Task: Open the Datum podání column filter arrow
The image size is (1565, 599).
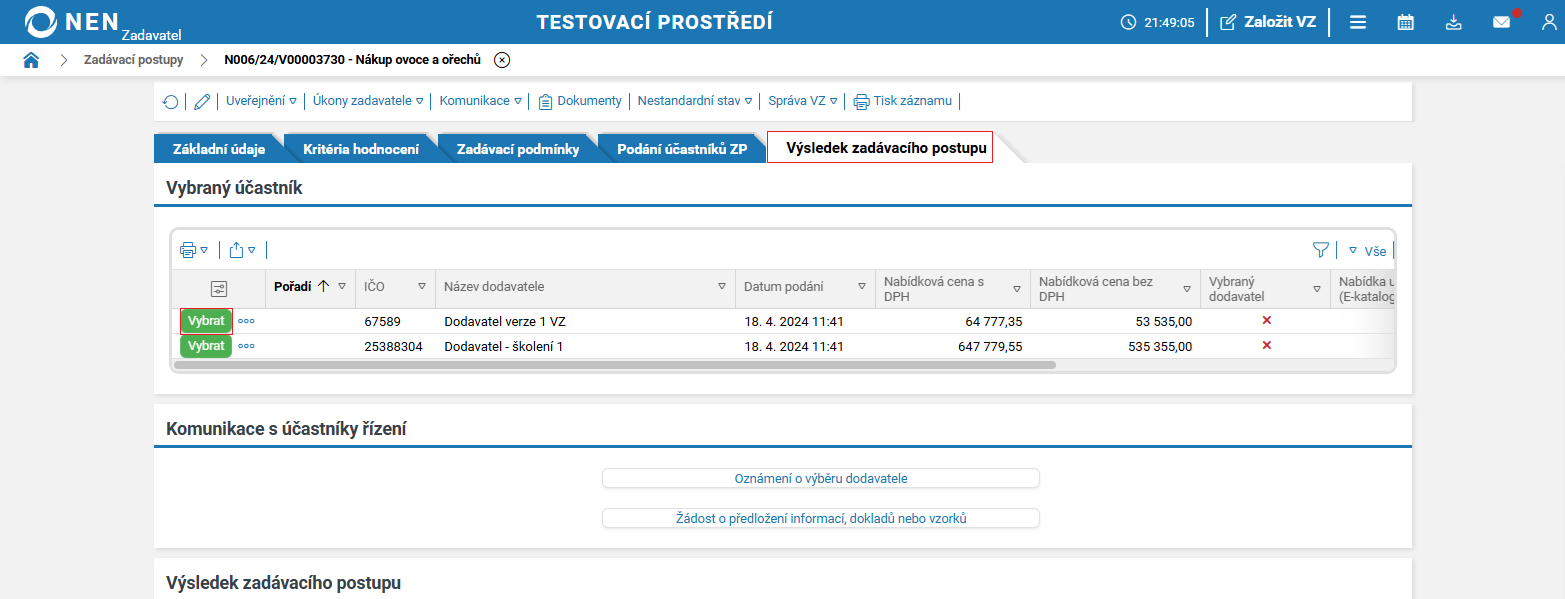Action: [862, 287]
